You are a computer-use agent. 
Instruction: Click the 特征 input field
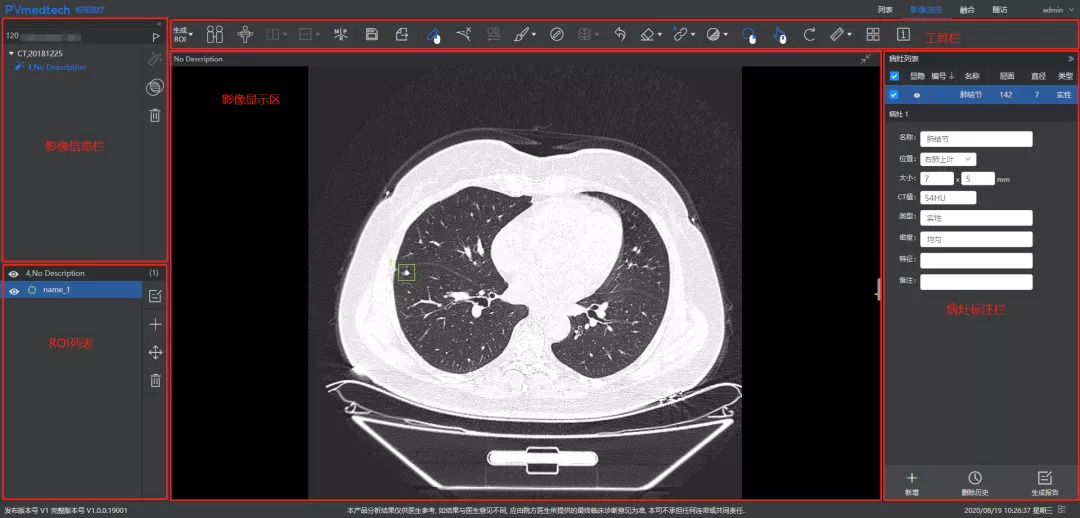coord(976,260)
